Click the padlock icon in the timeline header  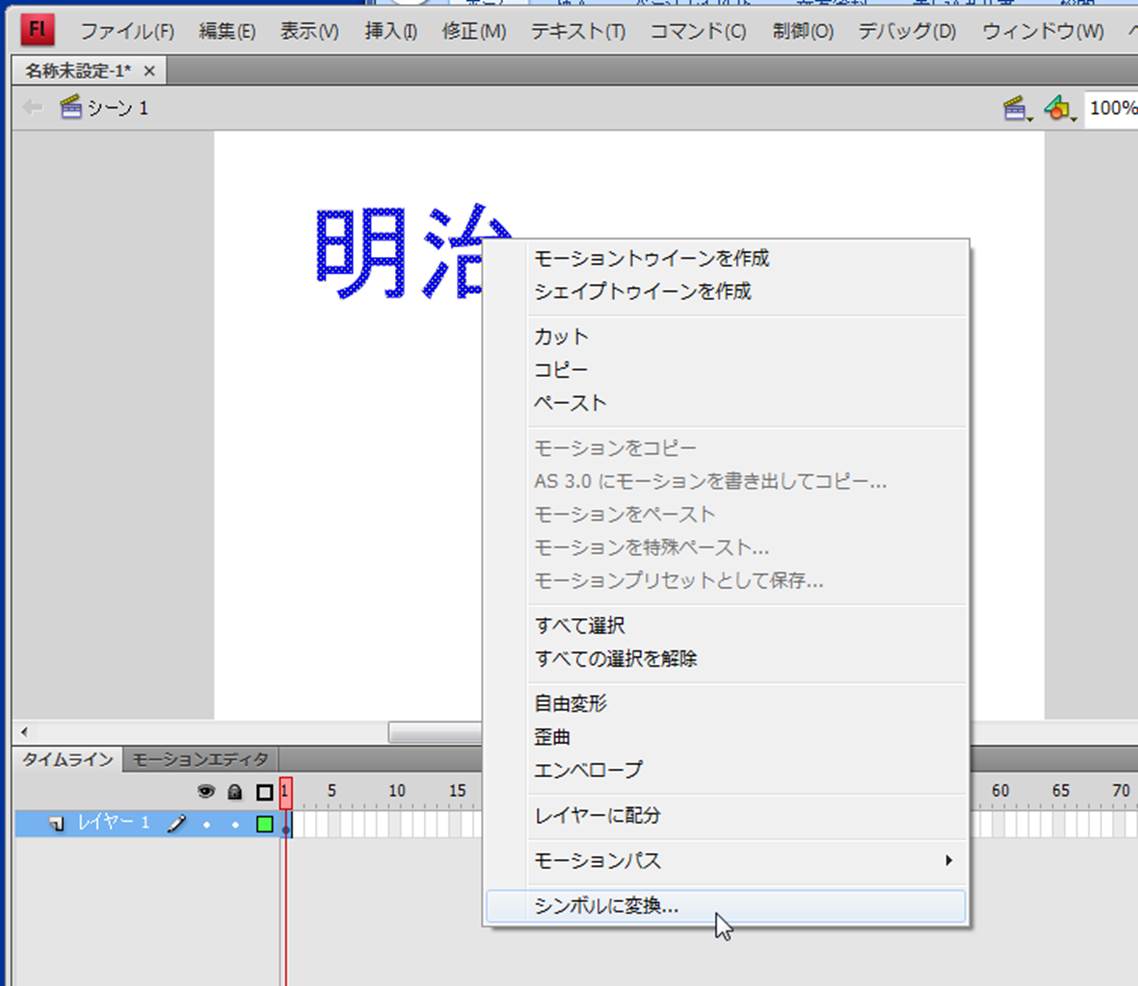tap(235, 791)
